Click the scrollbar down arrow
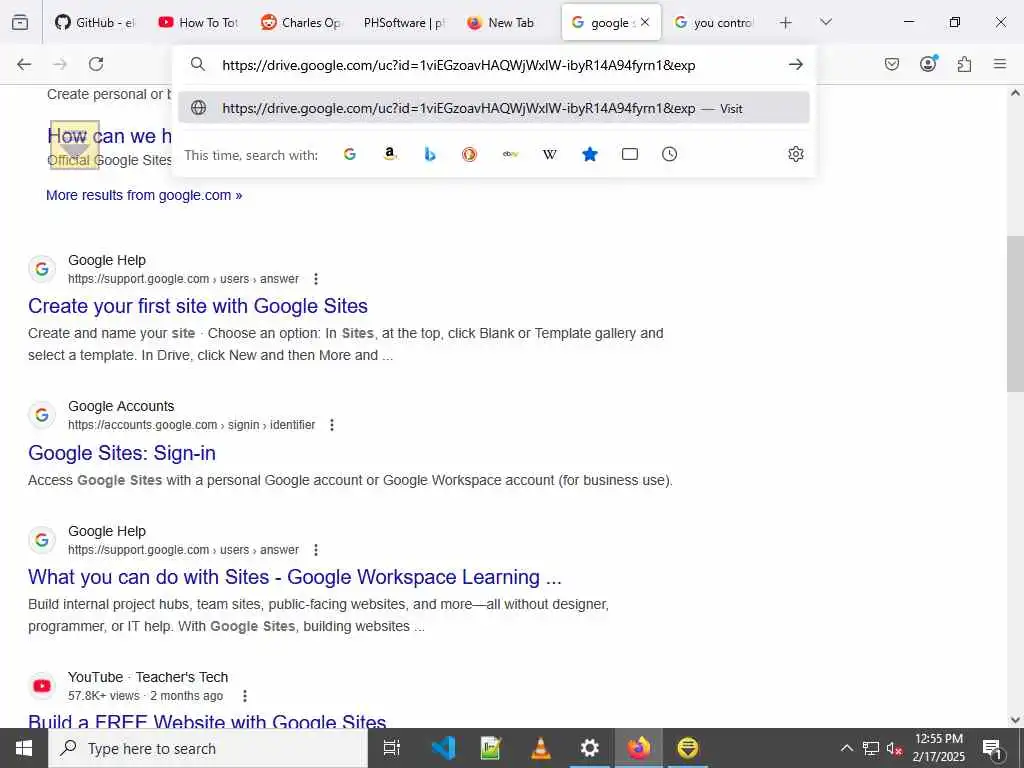The width and height of the screenshot is (1024, 768). pos(1015,720)
